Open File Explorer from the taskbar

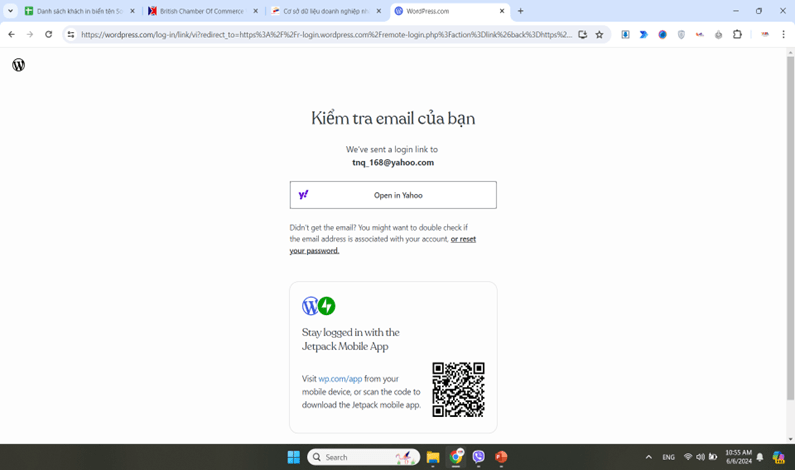coord(433,457)
